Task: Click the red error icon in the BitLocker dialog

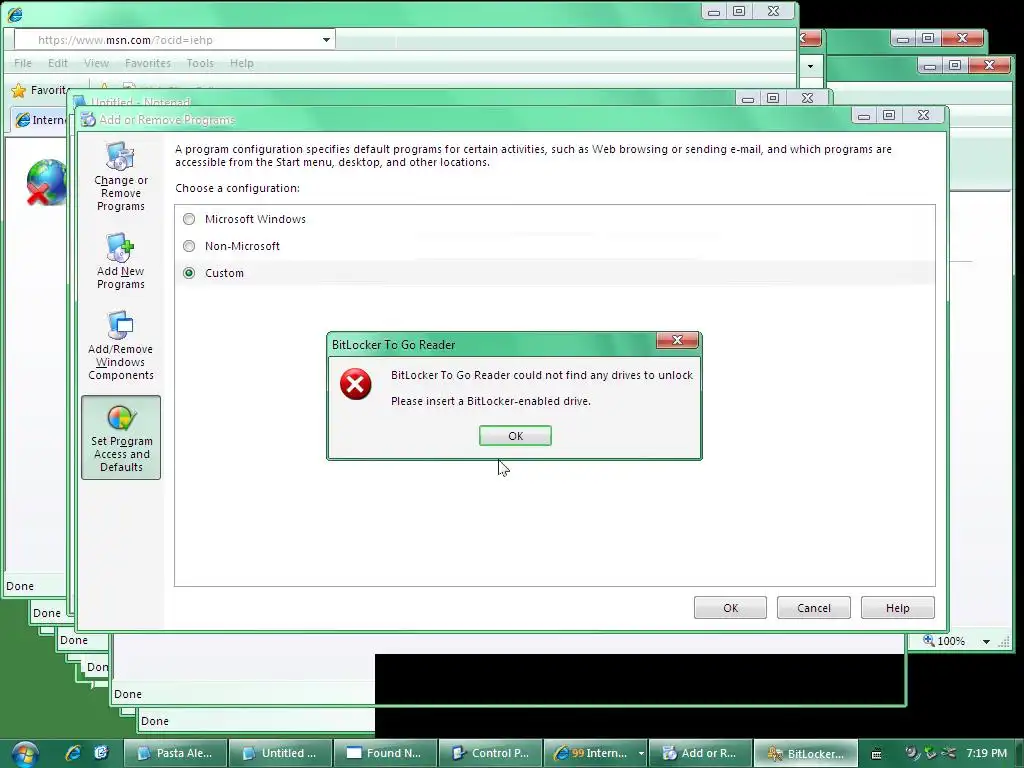Action: (355, 384)
